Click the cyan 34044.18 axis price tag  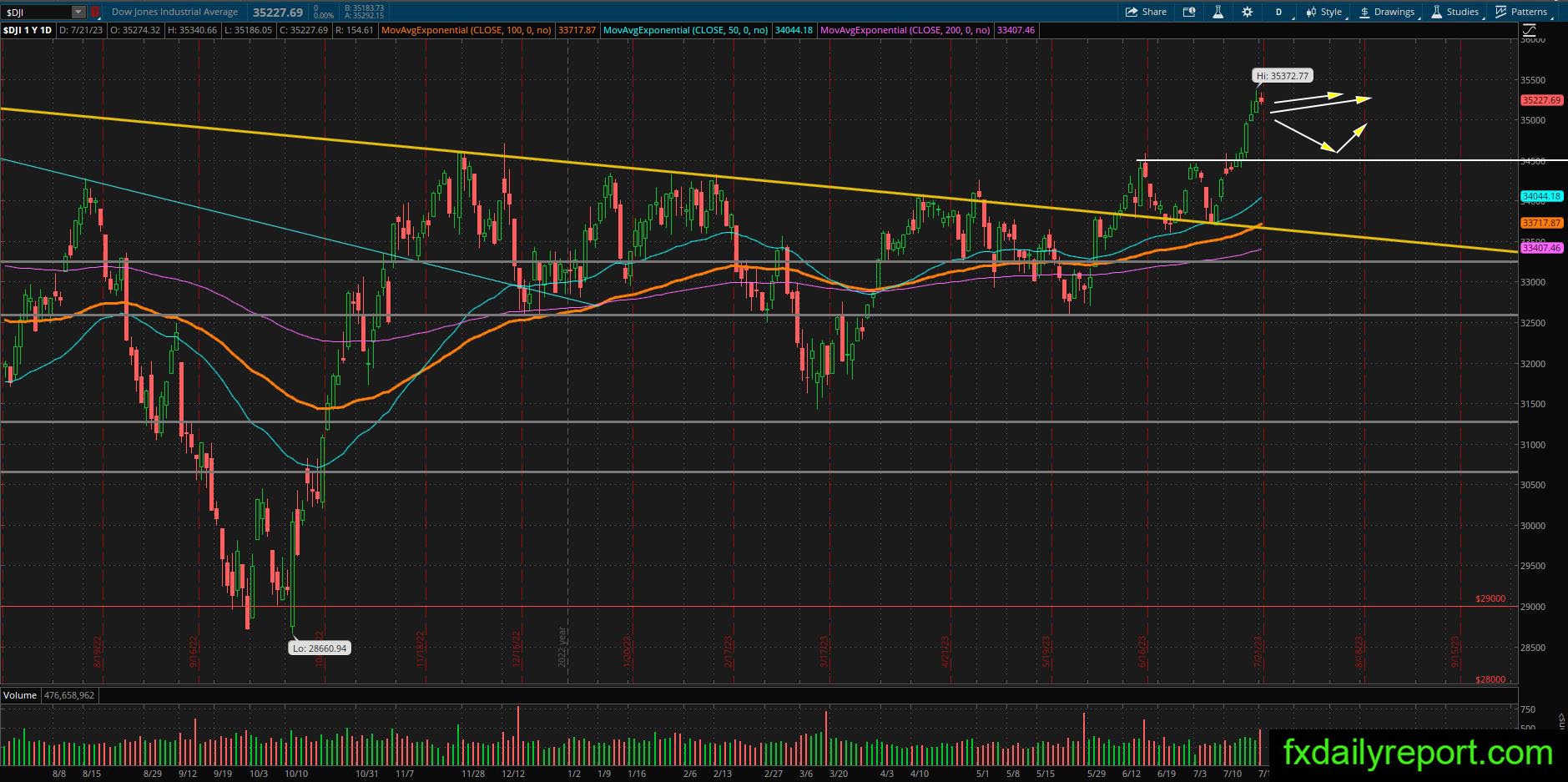[x=1540, y=197]
